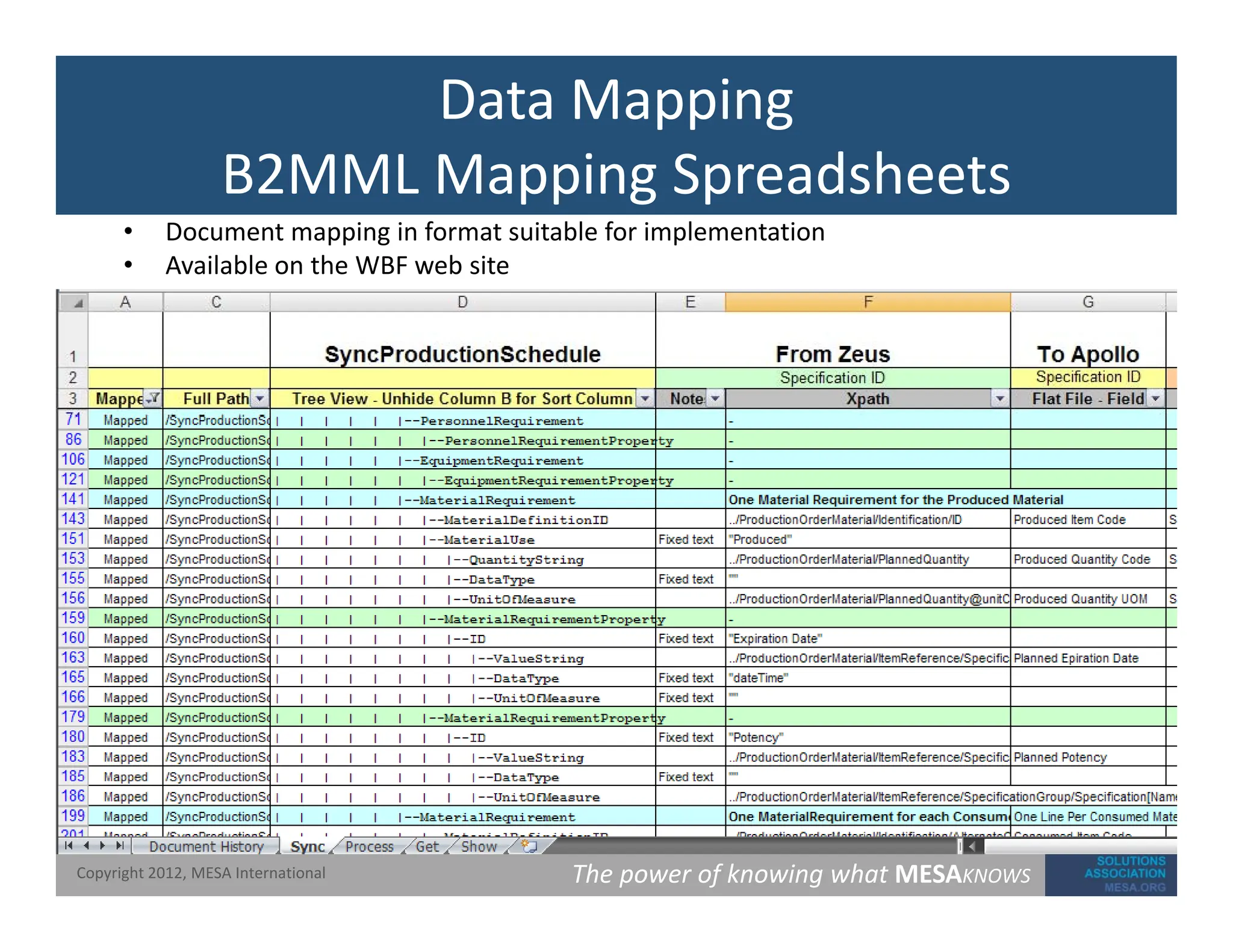Viewport: 1233px width, 952px height.
Task: Click the ../ProductionOrderMaterial/Identification/ID Xpath cell
Action: tap(868, 519)
